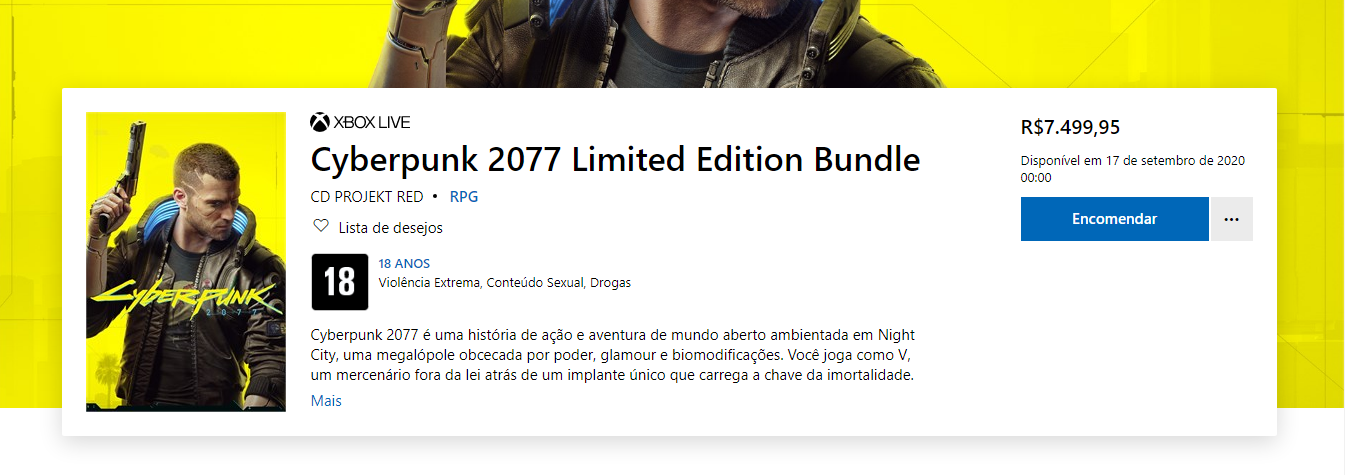Click the game description paragraph

[x=613, y=355]
